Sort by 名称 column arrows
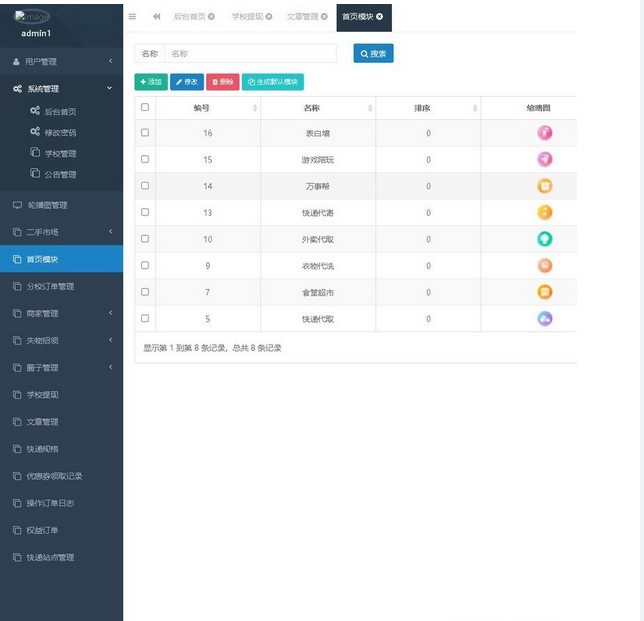The image size is (644, 621). (x=370, y=108)
